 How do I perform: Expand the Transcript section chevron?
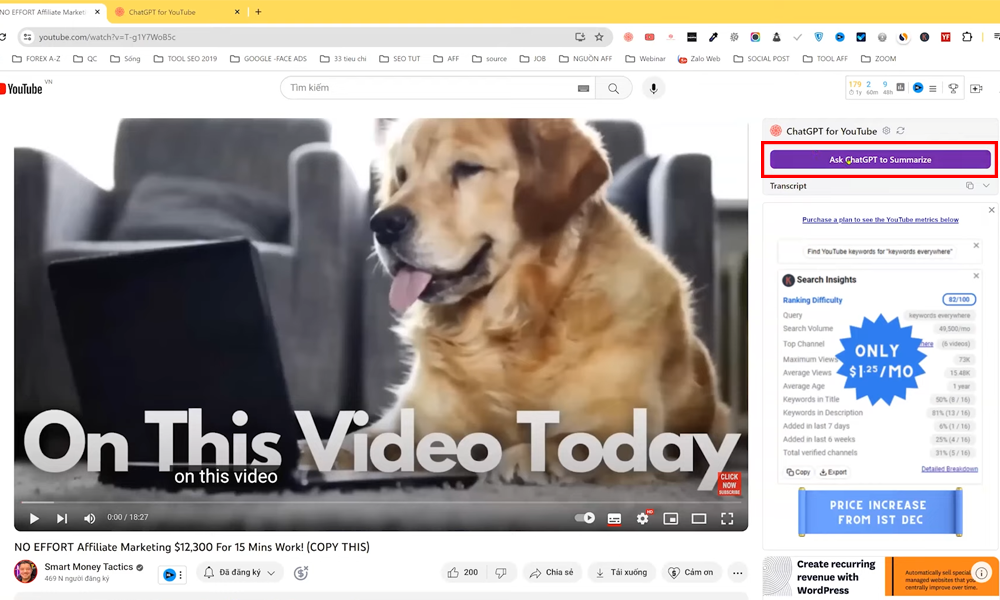click(986, 186)
